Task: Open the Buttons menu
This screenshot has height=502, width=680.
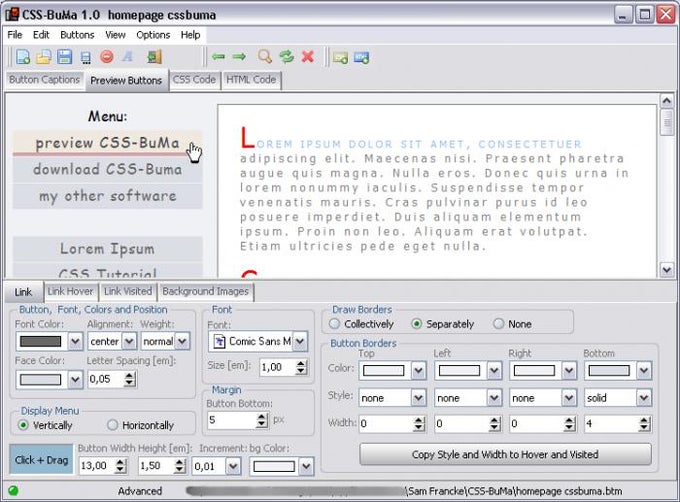Action: click(77, 35)
